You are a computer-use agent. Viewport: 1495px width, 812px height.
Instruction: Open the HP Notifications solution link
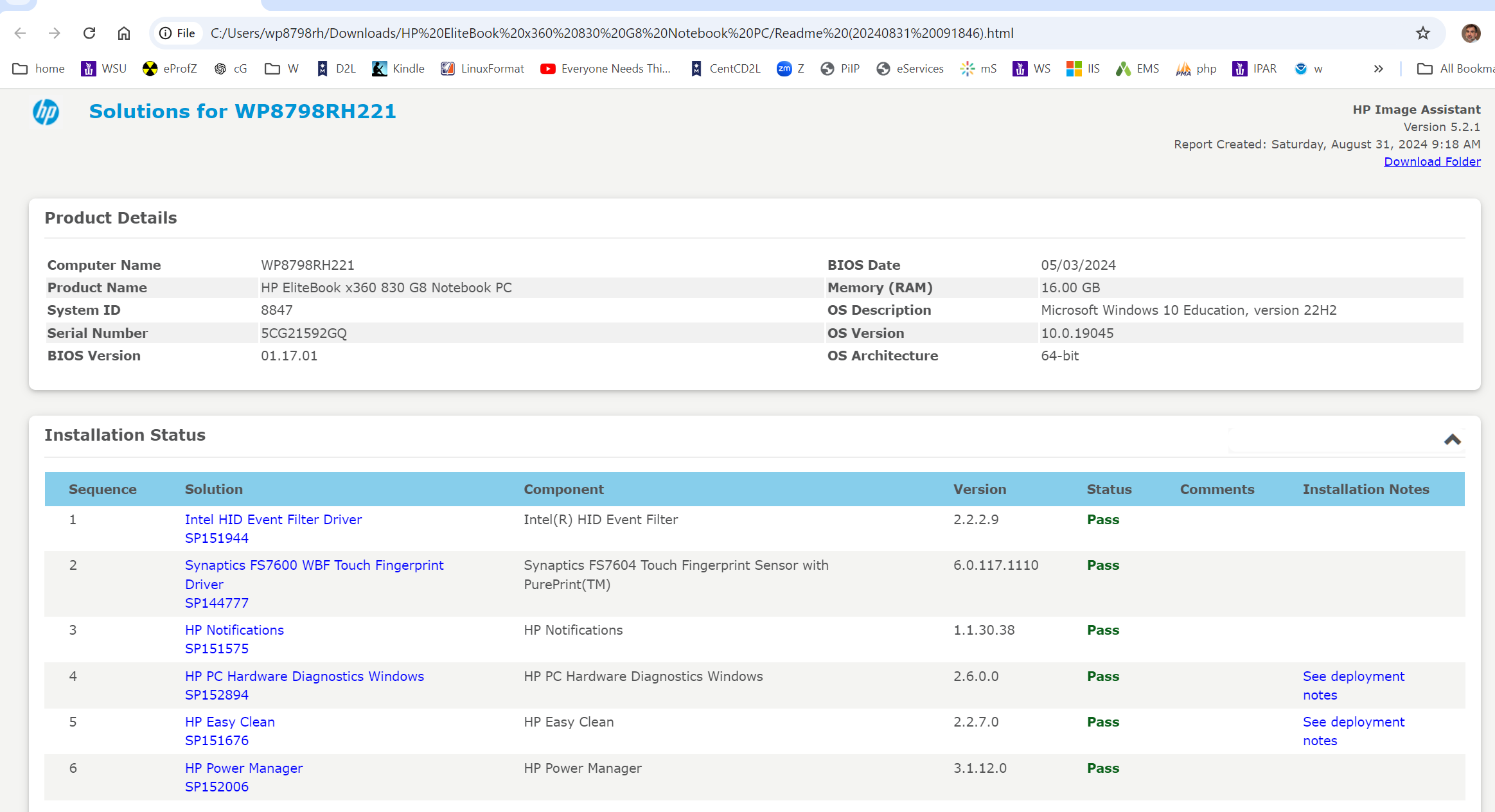point(234,630)
